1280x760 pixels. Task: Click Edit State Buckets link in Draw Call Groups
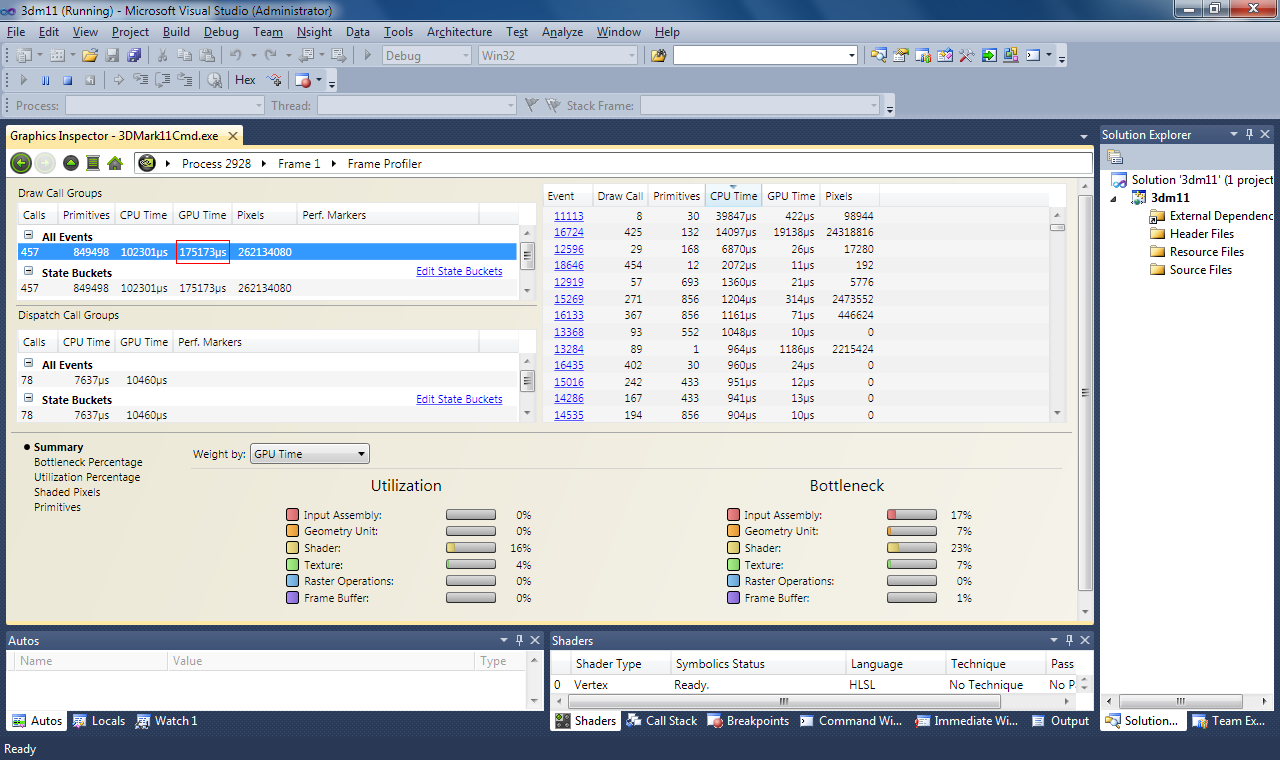pos(459,271)
